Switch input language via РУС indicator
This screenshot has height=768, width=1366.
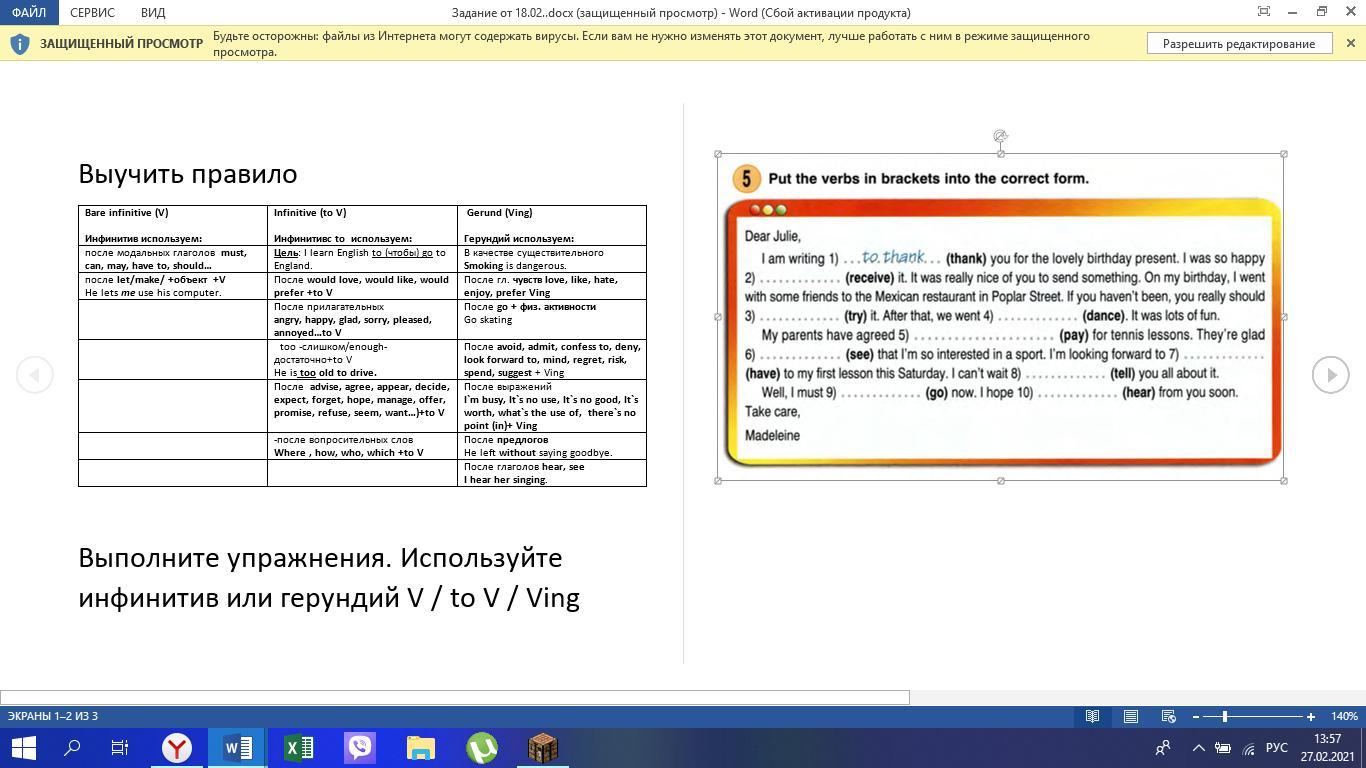(1276, 748)
